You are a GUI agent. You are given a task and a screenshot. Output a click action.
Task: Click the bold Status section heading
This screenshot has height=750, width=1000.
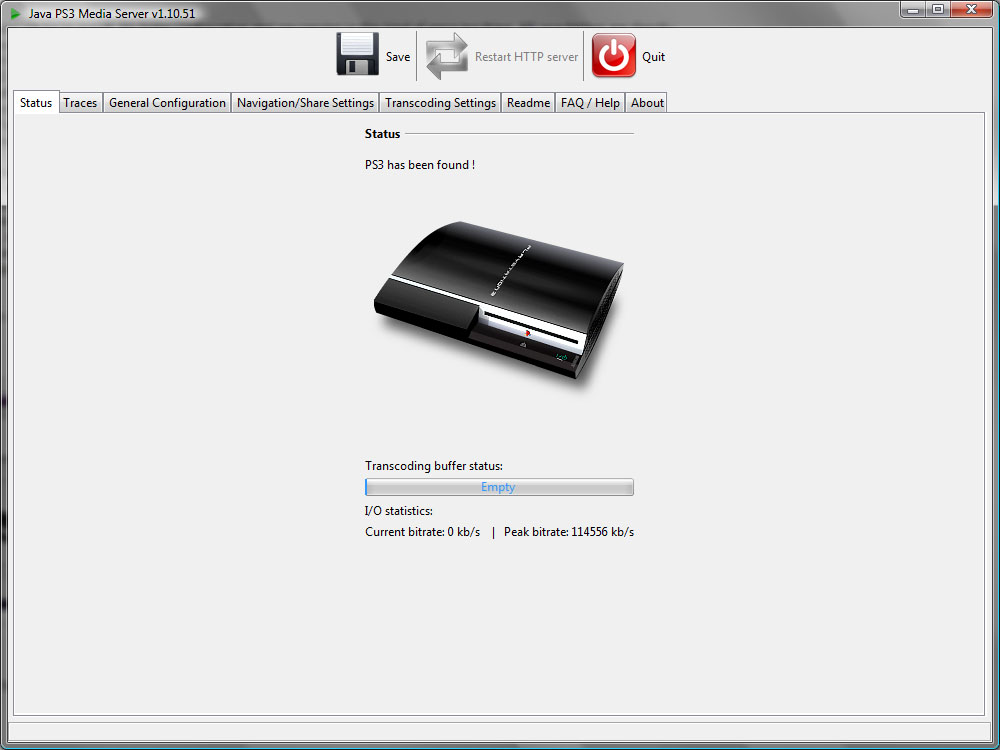pos(383,134)
